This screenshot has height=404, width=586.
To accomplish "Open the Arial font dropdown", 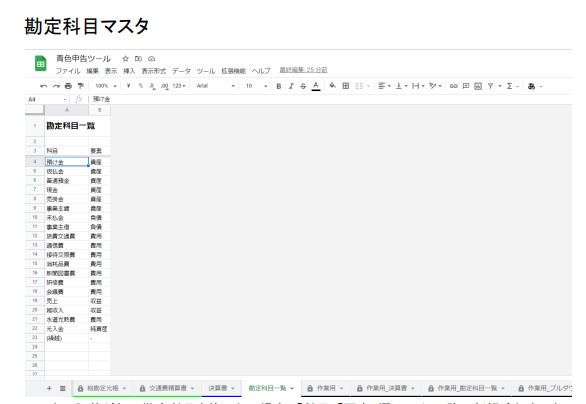I will (216, 86).
